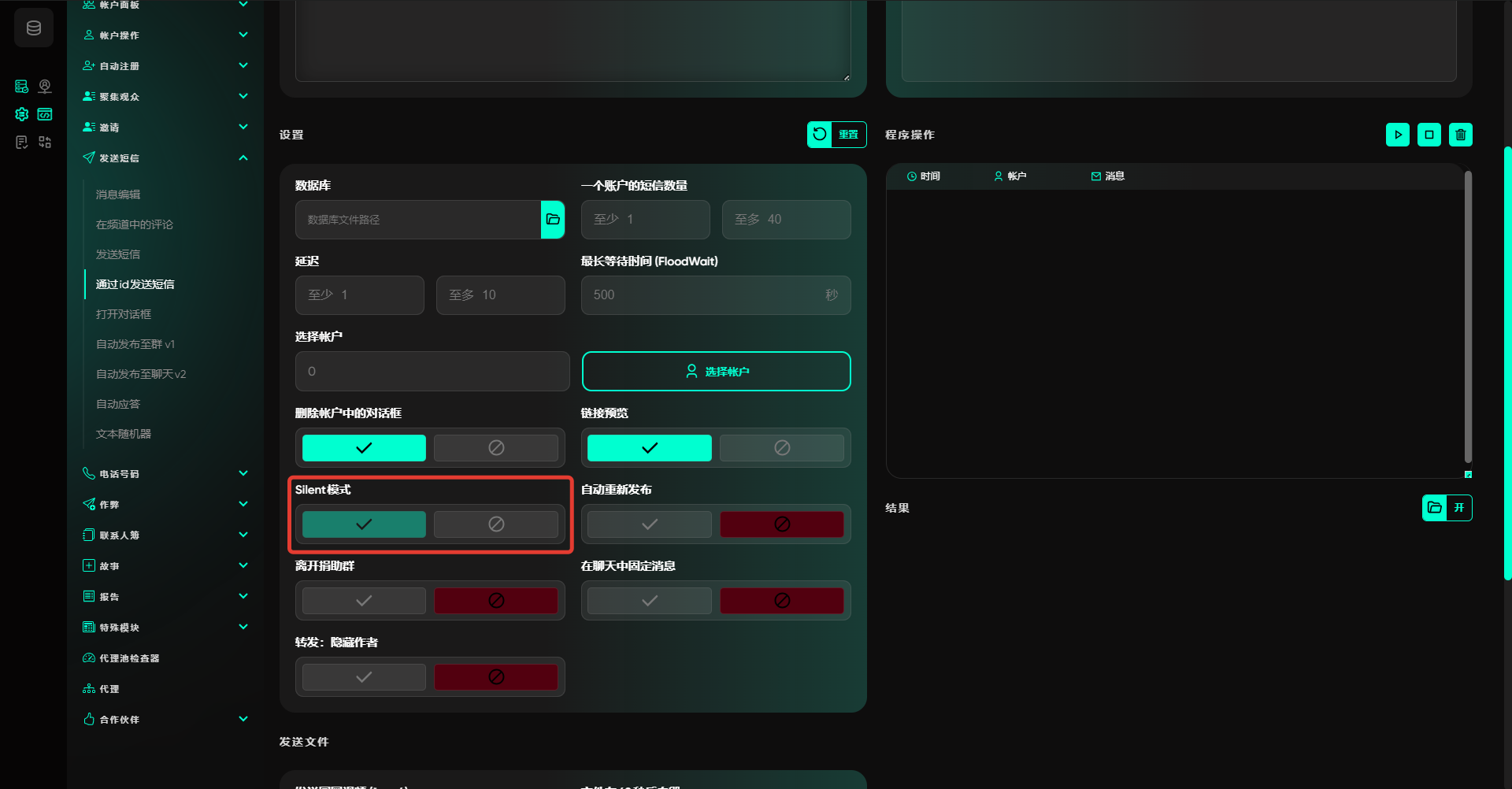The width and height of the screenshot is (1512, 789).
Task: Open results folder icon next to 结果
Action: (x=1435, y=508)
